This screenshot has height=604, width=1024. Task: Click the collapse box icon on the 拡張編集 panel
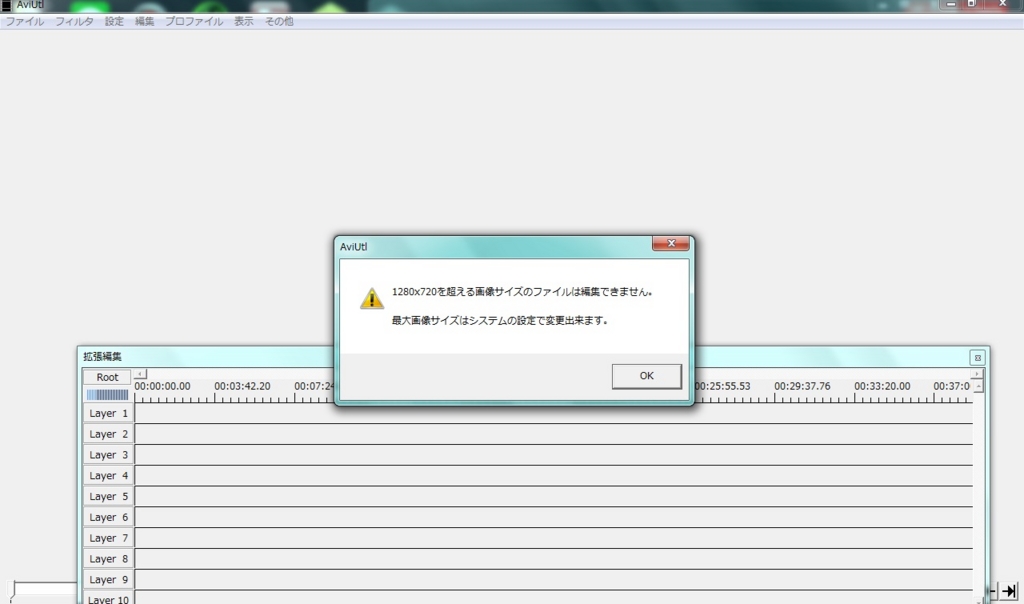click(x=977, y=356)
